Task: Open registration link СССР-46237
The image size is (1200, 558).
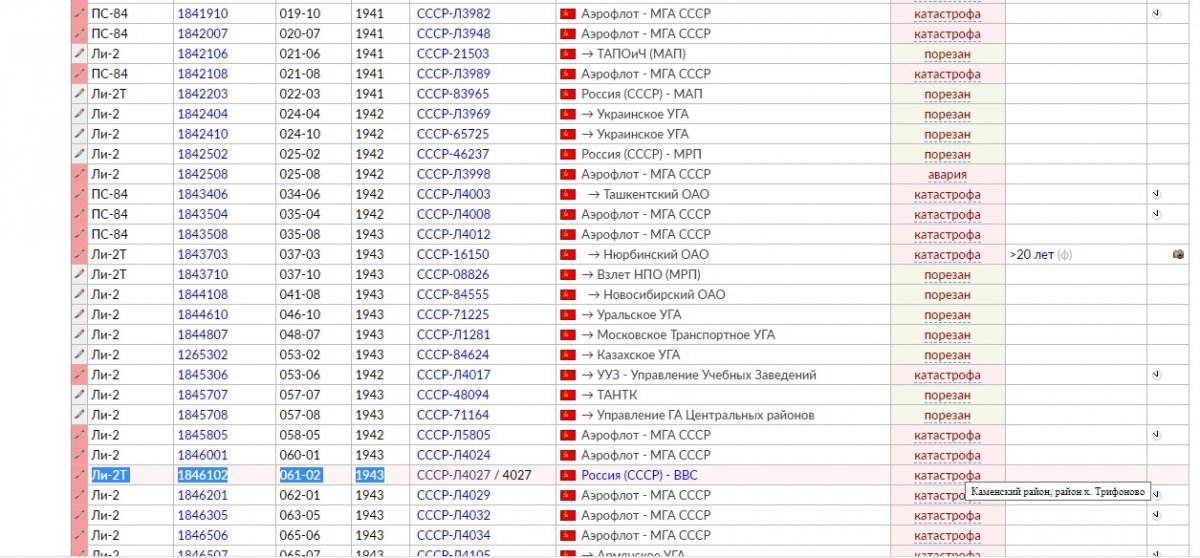Action: click(x=453, y=154)
